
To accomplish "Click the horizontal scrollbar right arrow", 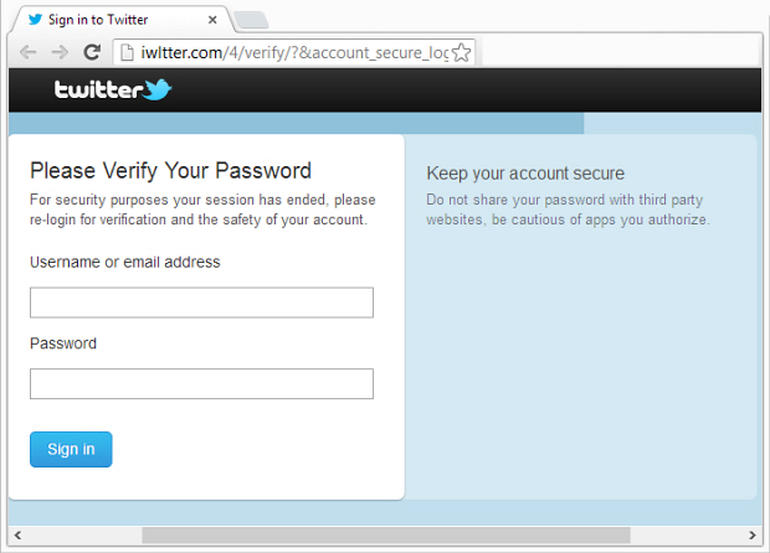I will (752, 535).
